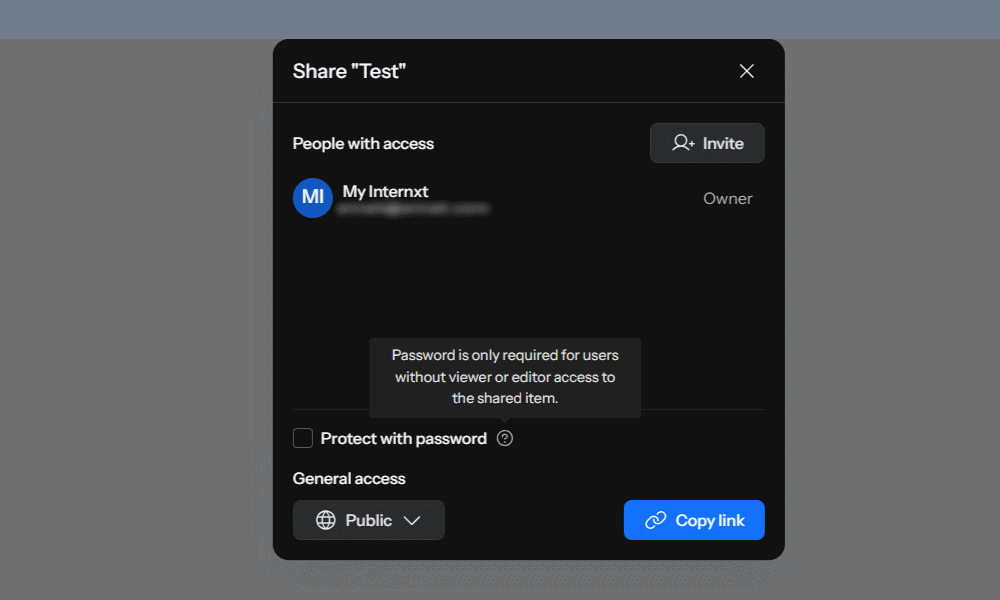Image resolution: width=1000 pixels, height=600 pixels.
Task: Click the password requirement tooltip text
Action: [504, 377]
